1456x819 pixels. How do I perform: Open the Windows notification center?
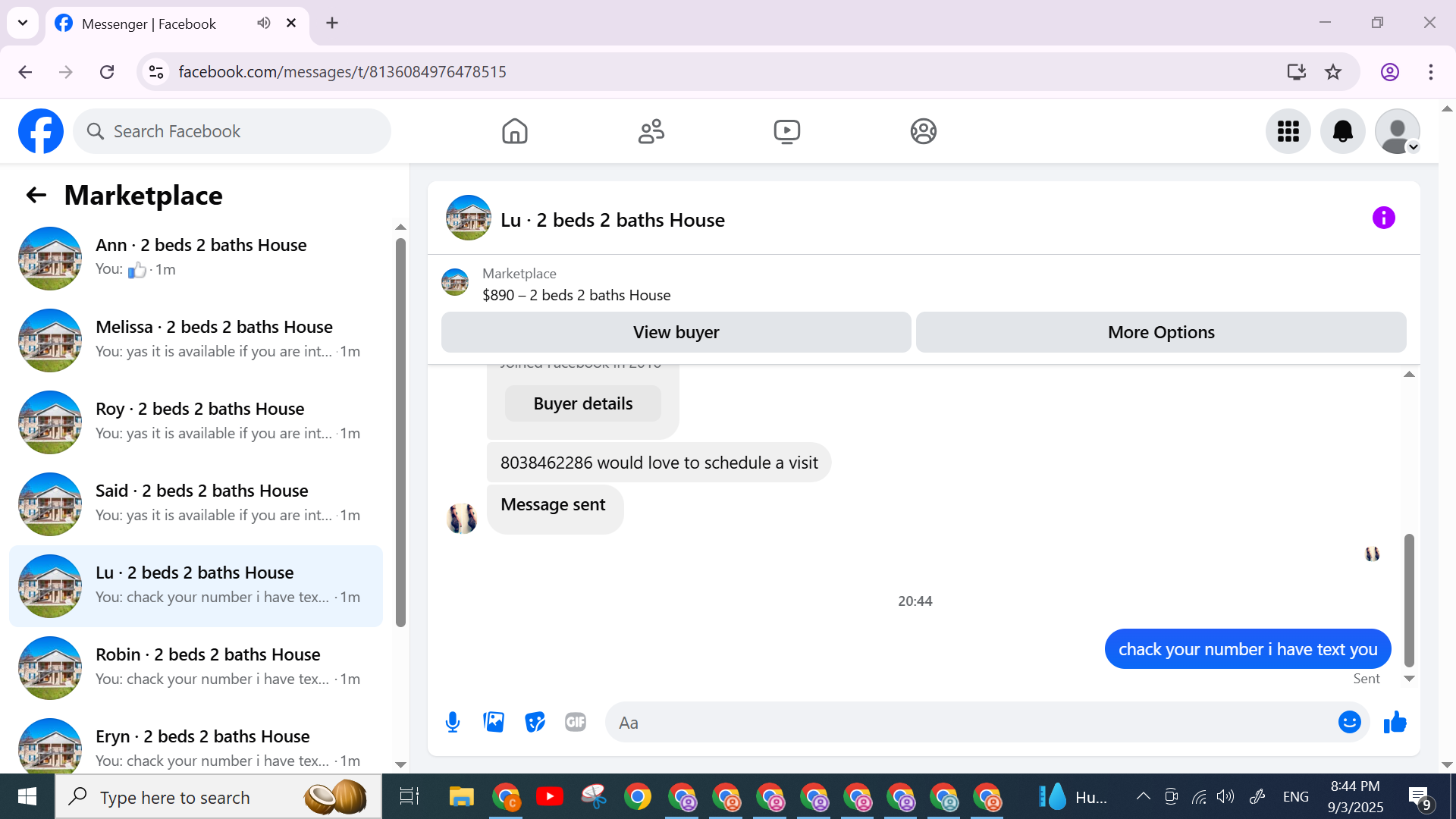point(1420,797)
